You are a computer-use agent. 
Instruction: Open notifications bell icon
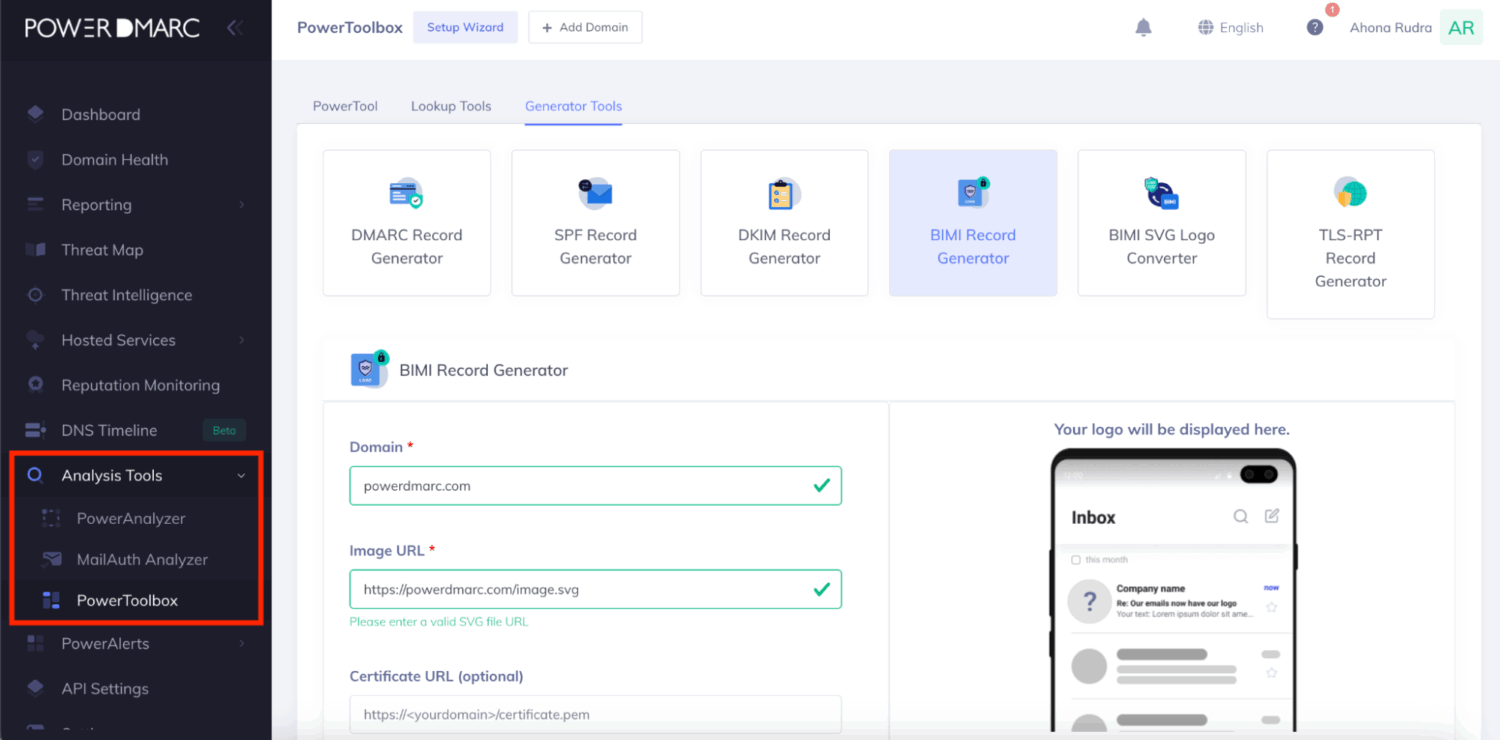pyautogui.click(x=1143, y=28)
